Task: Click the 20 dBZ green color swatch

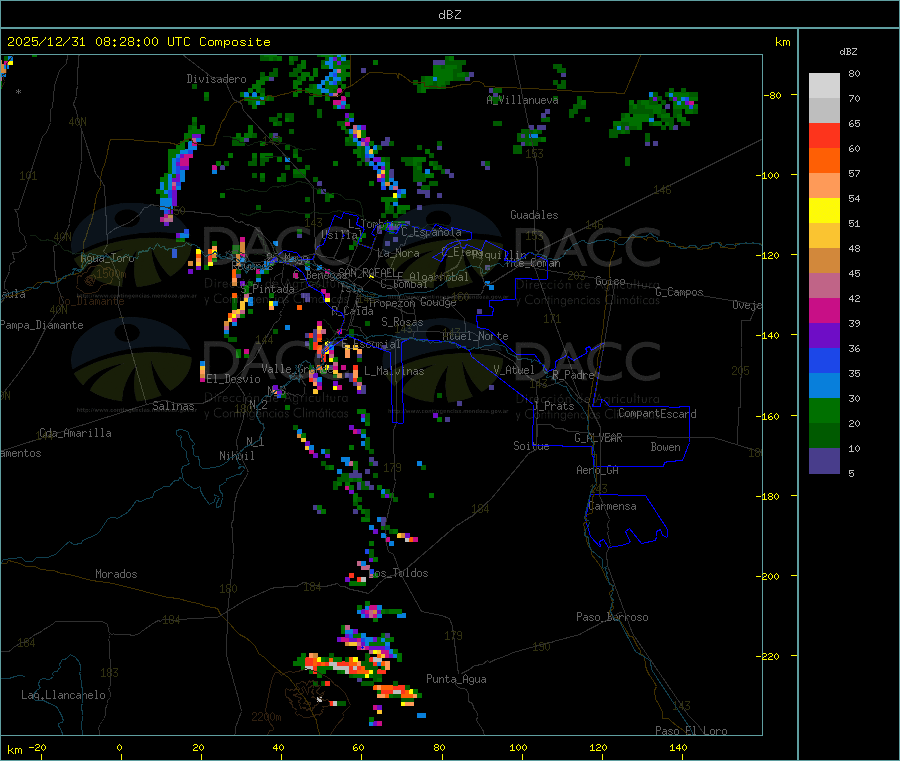Action: [x=824, y=436]
